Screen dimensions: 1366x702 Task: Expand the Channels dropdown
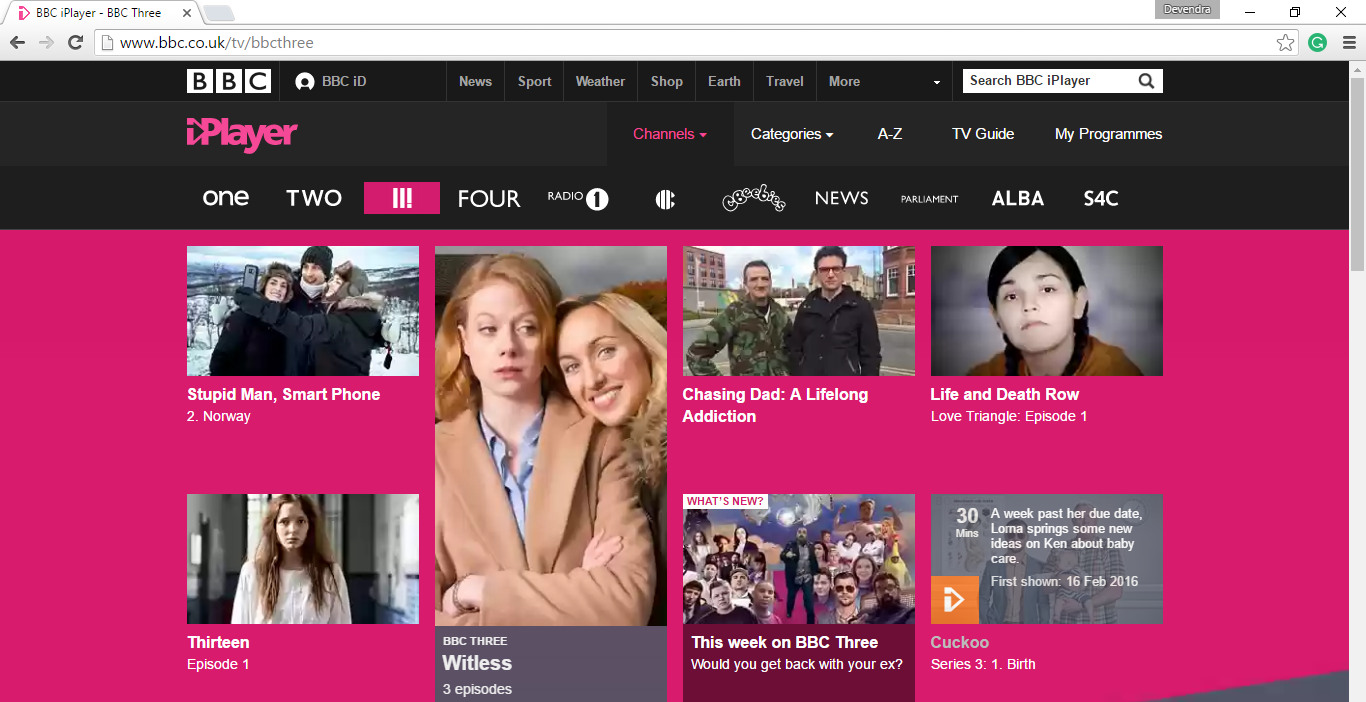pyautogui.click(x=670, y=134)
